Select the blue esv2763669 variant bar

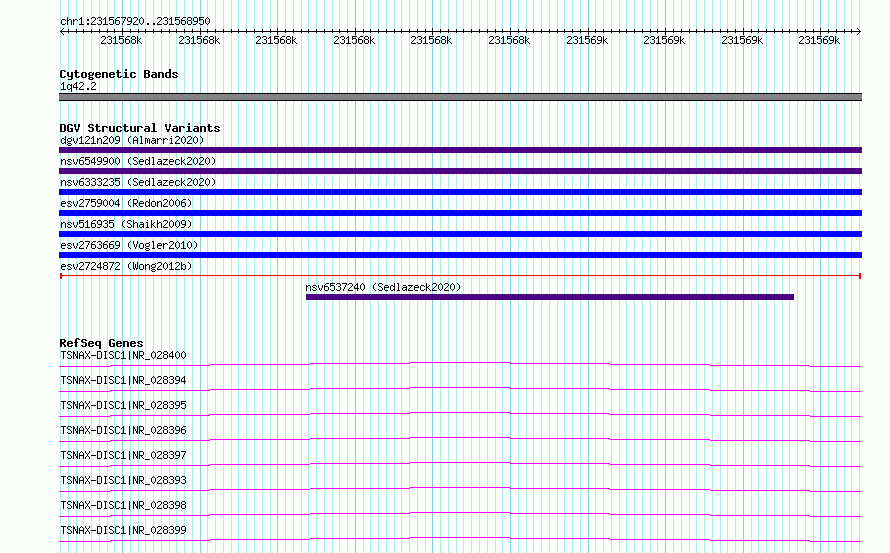point(460,255)
